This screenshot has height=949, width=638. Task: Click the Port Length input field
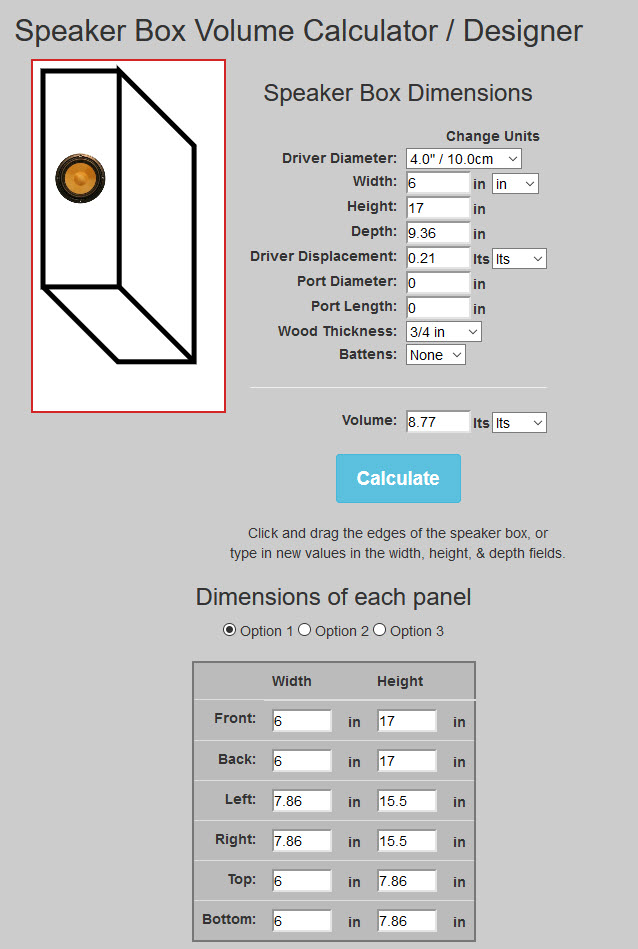coord(438,308)
